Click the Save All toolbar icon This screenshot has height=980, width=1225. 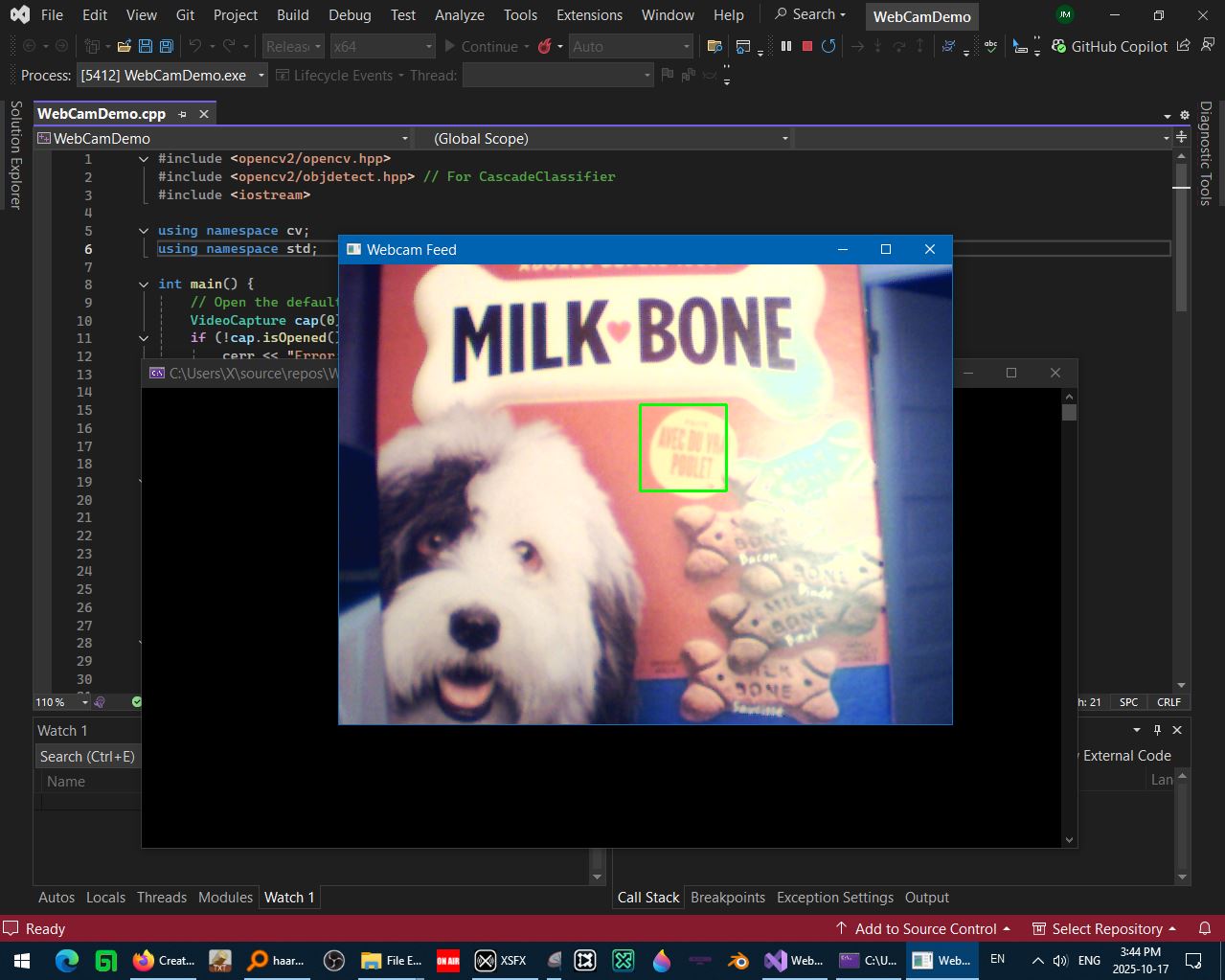pos(166,46)
